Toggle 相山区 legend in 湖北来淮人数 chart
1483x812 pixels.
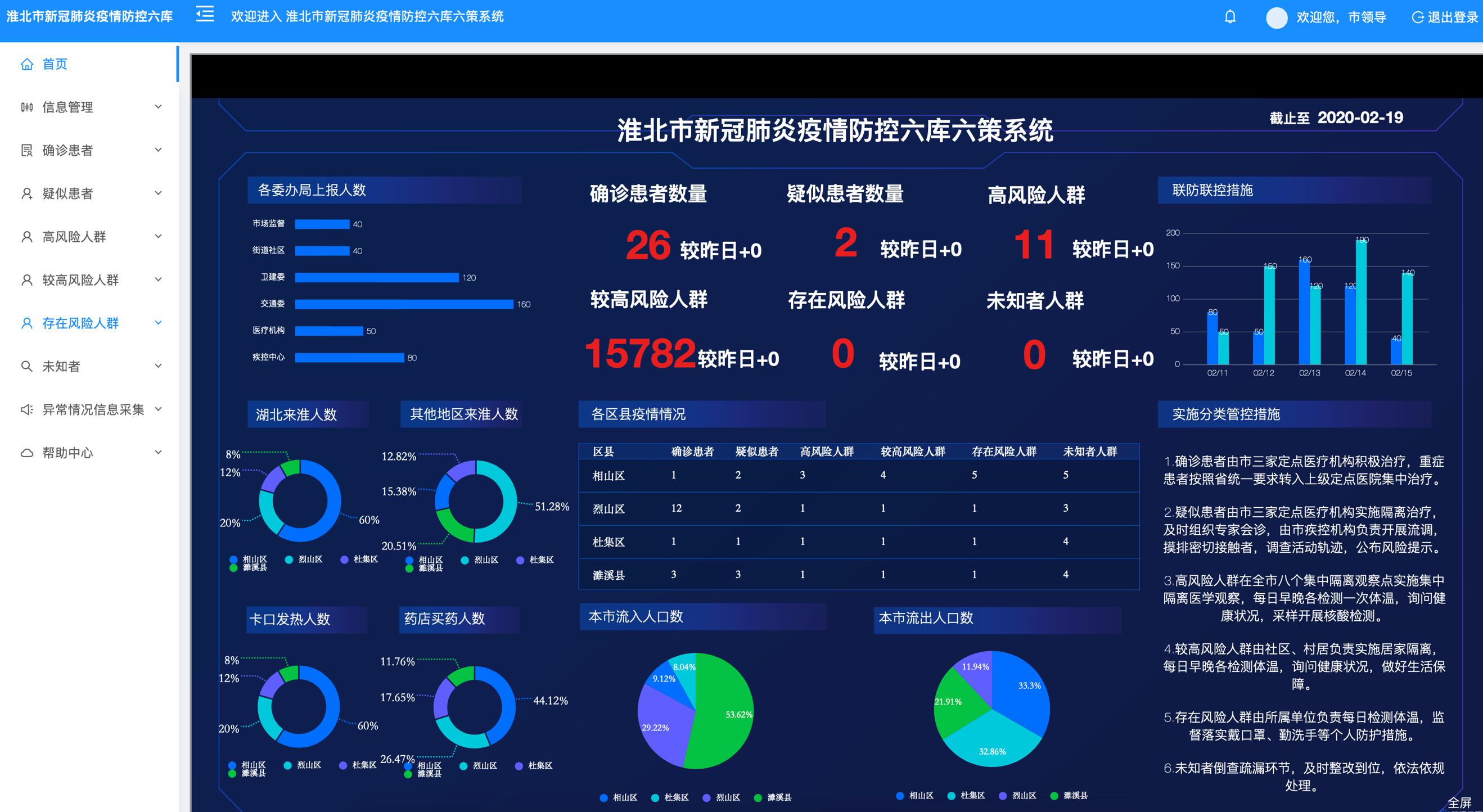click(x=248, y=559)
